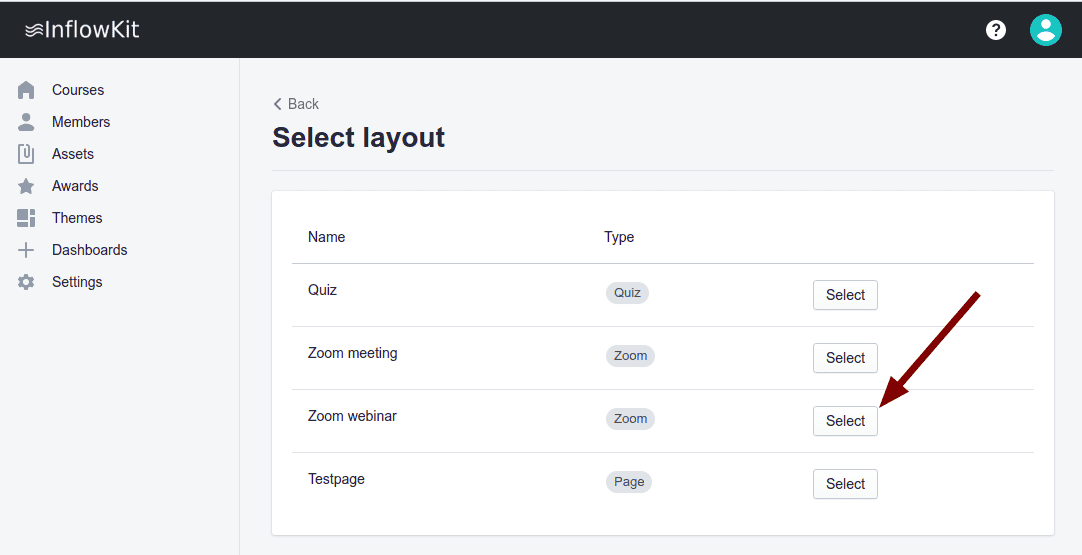Open the Themes menu item

[77, 218]
